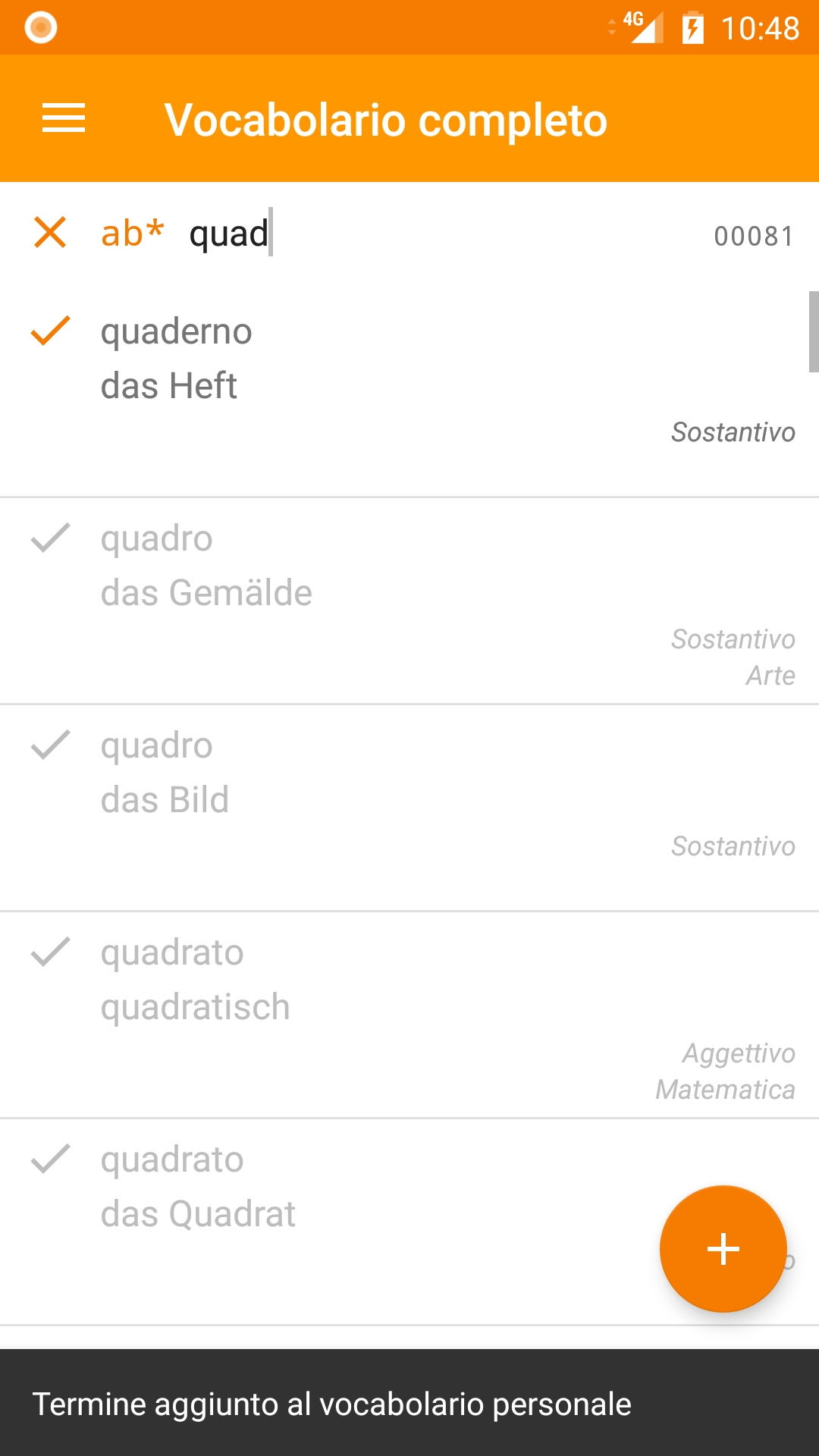Tap the Termine aggiunto snackbar message
This screenshot has height=1456, width=819.
pos(332,1404)
